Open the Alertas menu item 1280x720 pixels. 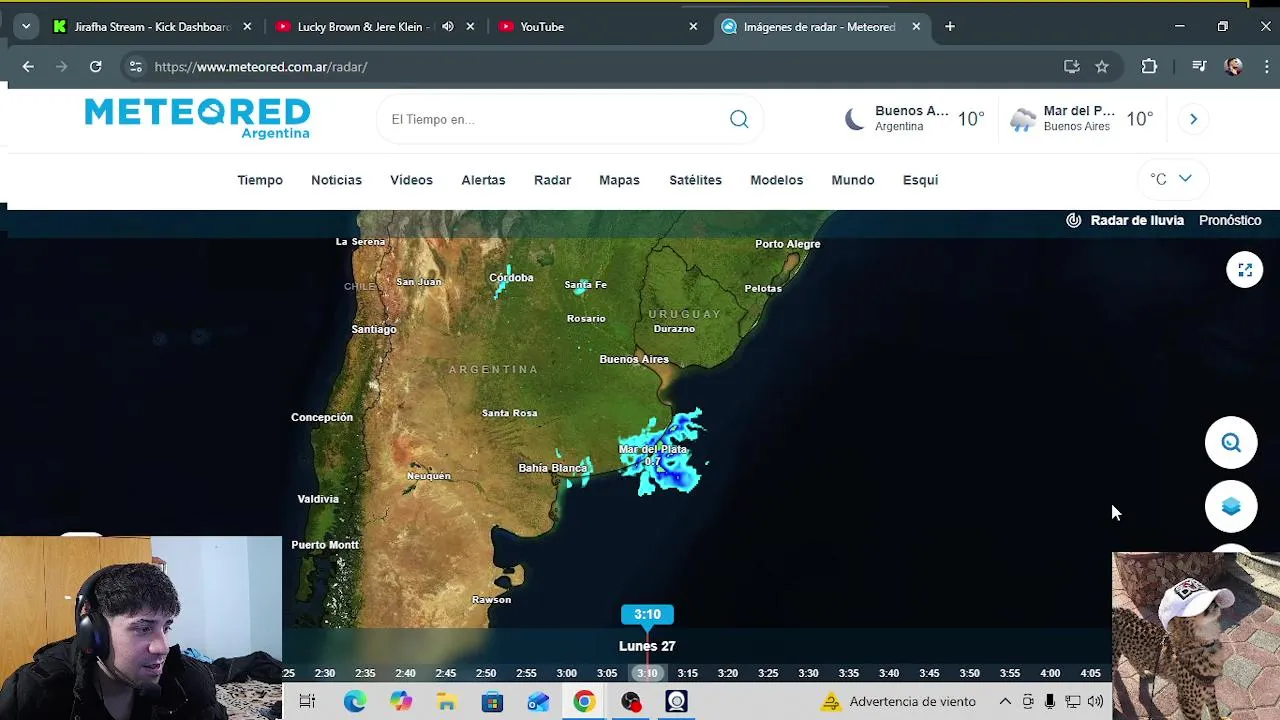[x=483, y=180]
